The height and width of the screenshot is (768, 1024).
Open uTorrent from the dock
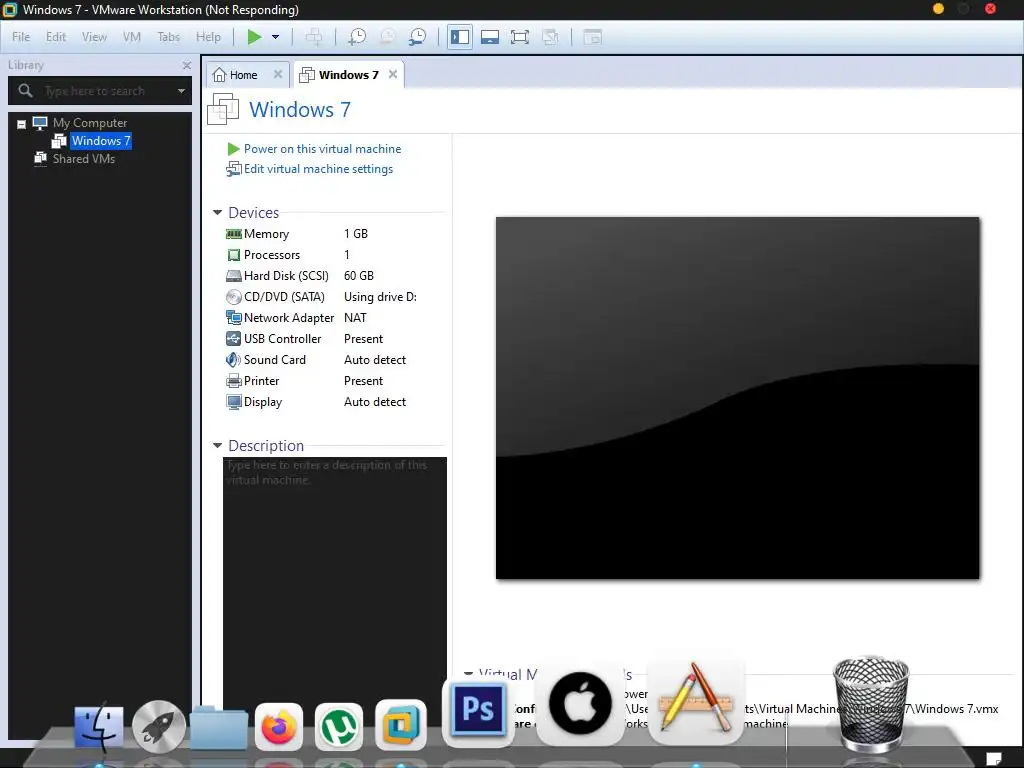click(x=339, y=727)
